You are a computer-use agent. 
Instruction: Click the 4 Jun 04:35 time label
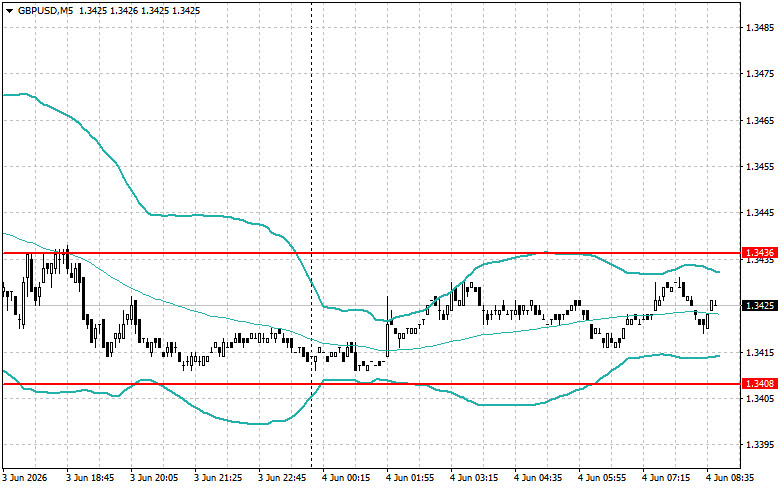pyautogui.click(x=538, y=478)
